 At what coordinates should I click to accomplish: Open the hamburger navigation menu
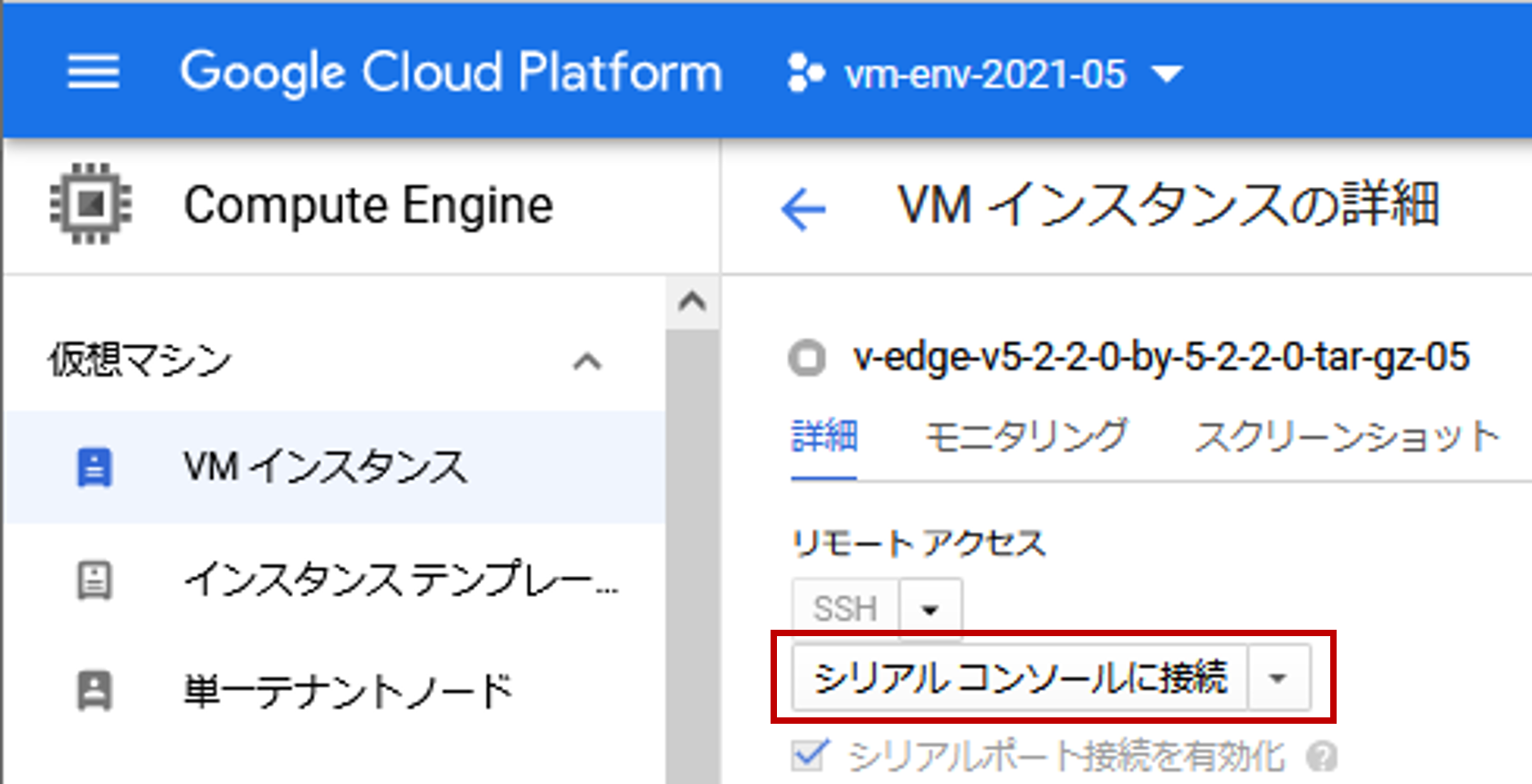pos(93,71)
